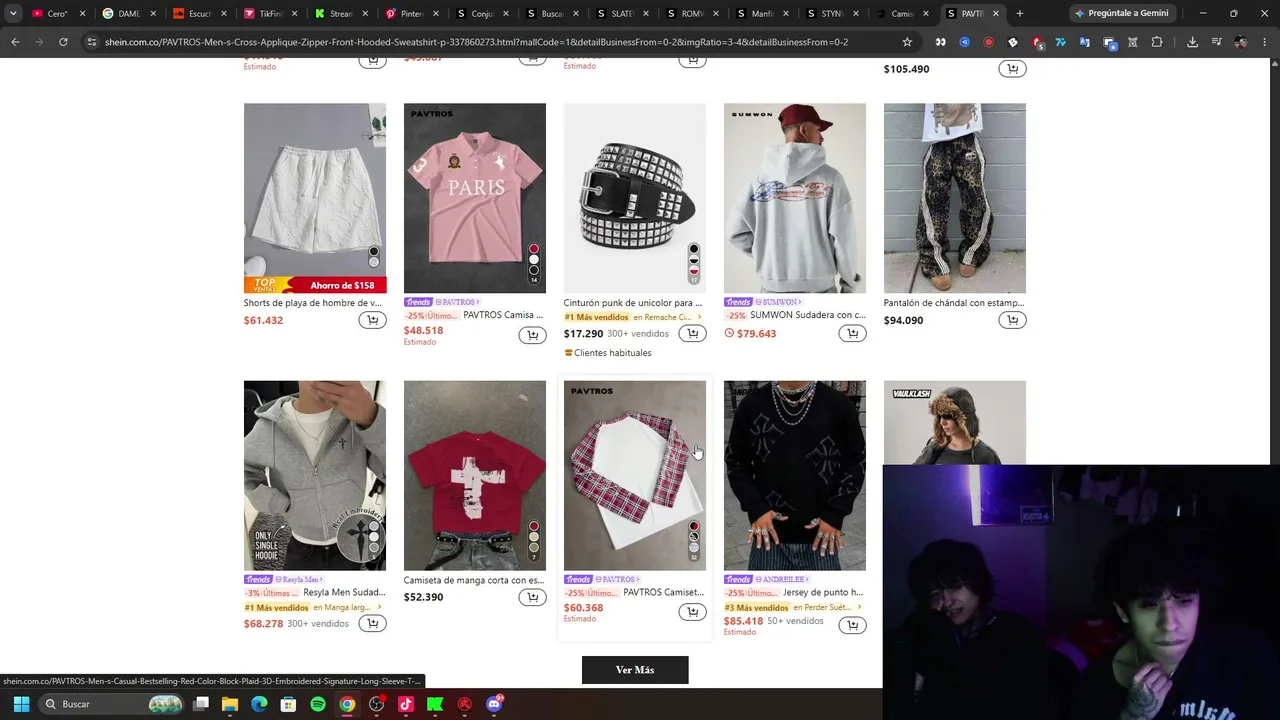Switch to the Pinter browser tab
This screenshot has height=720, width=1280.
click(x=411, y=14)
